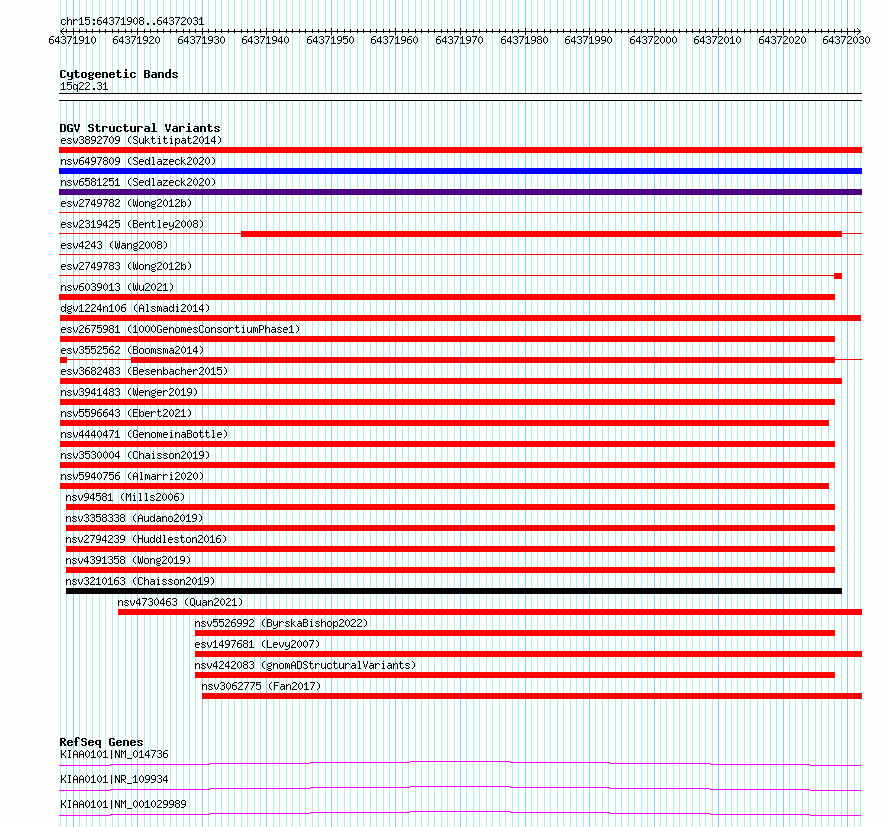Click ruler position 64371990

(x=589, y=40)
